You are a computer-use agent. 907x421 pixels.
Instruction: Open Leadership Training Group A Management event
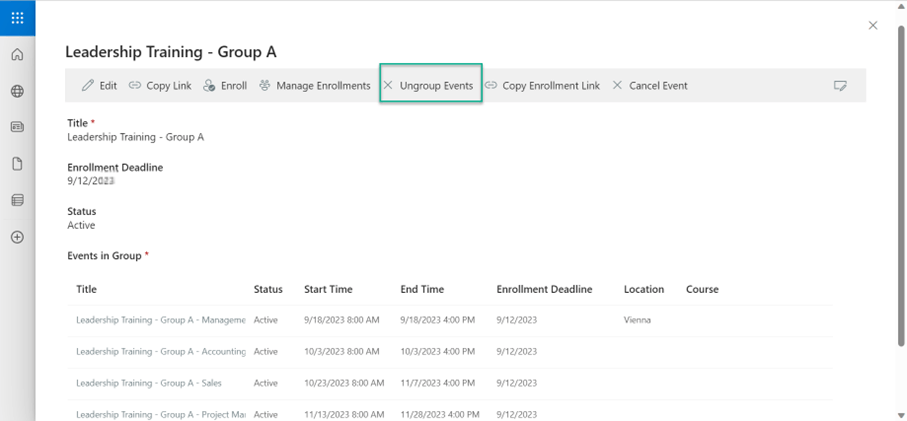(160, 321)
